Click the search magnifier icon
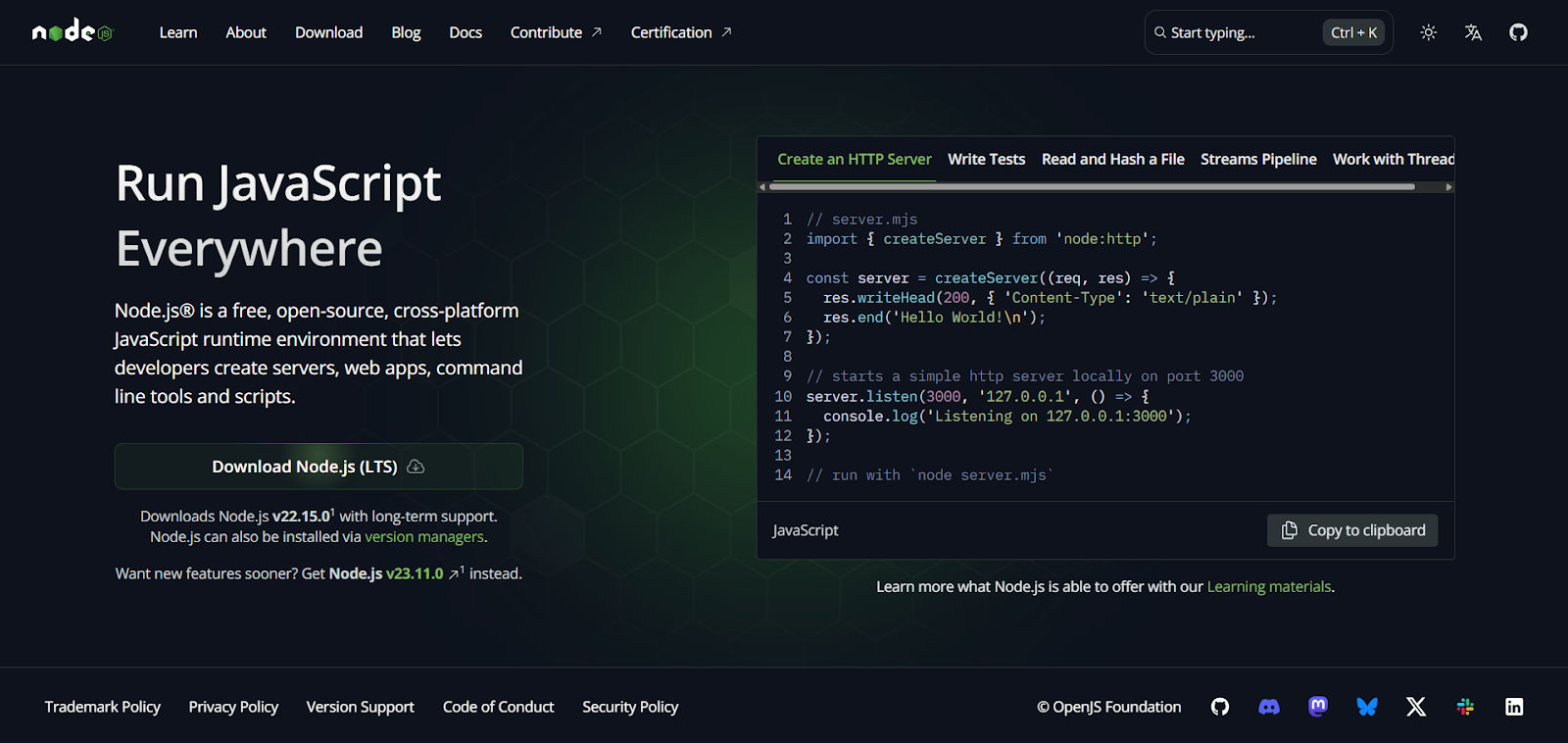This screenshot has height=743, width=1568. [x=1160, y=32]
